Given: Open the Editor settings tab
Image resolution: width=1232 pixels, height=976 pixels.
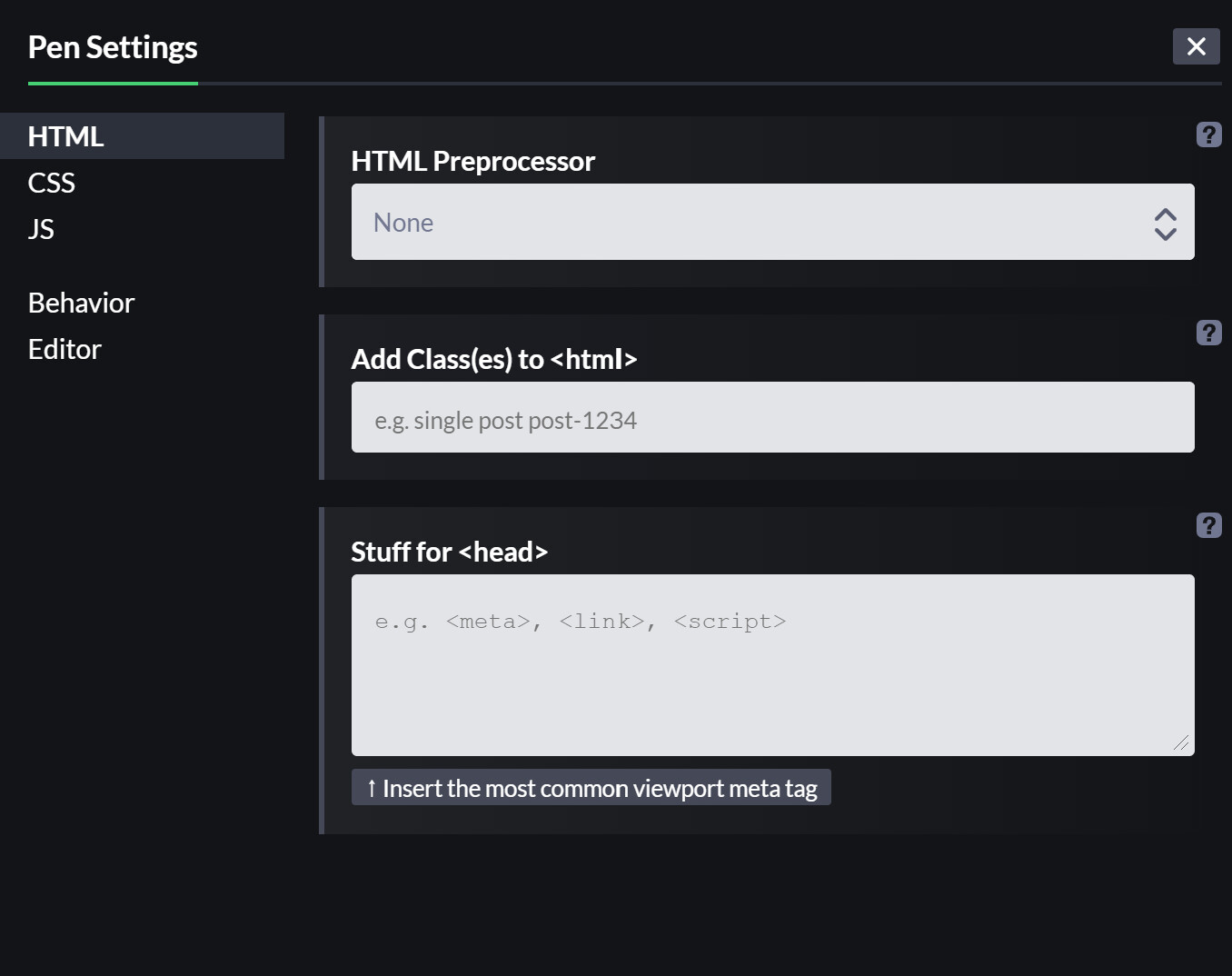Looking at the screenshot, I should pyautogui.click(x=142, y=349).
